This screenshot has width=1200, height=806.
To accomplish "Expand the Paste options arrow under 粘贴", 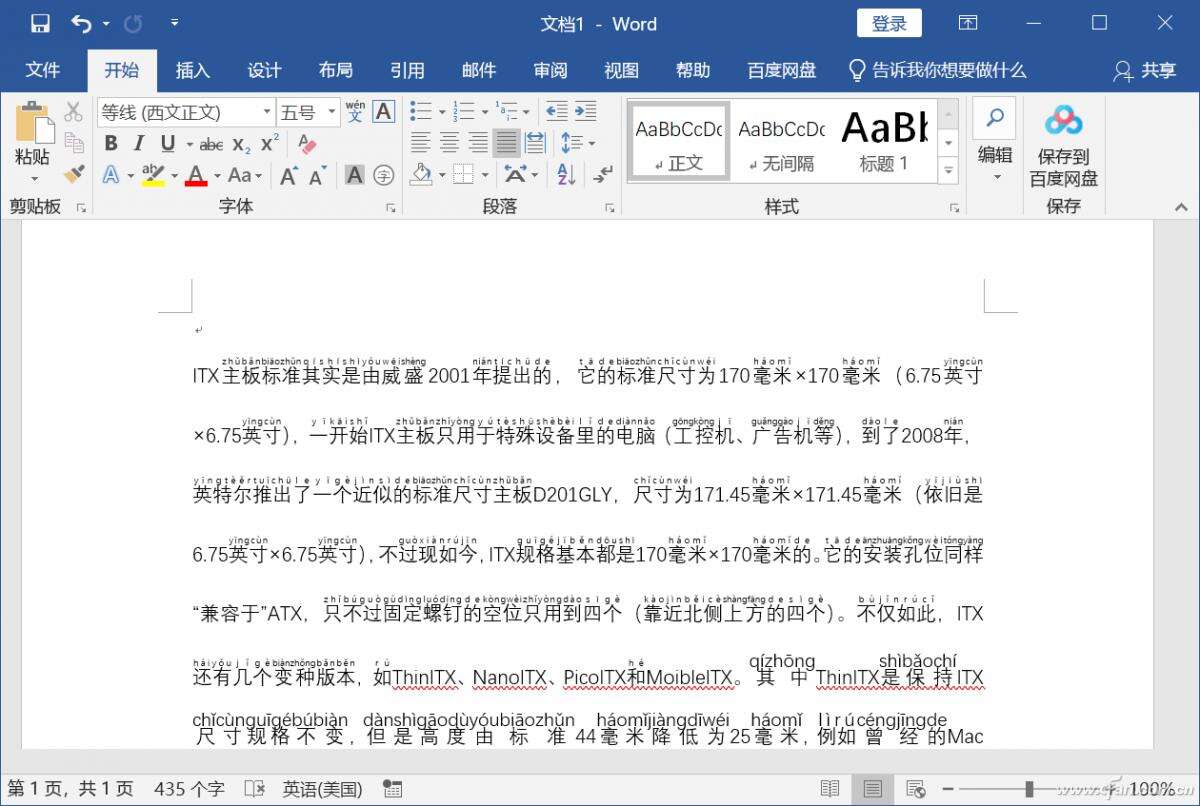I will (x=33, y=179).
